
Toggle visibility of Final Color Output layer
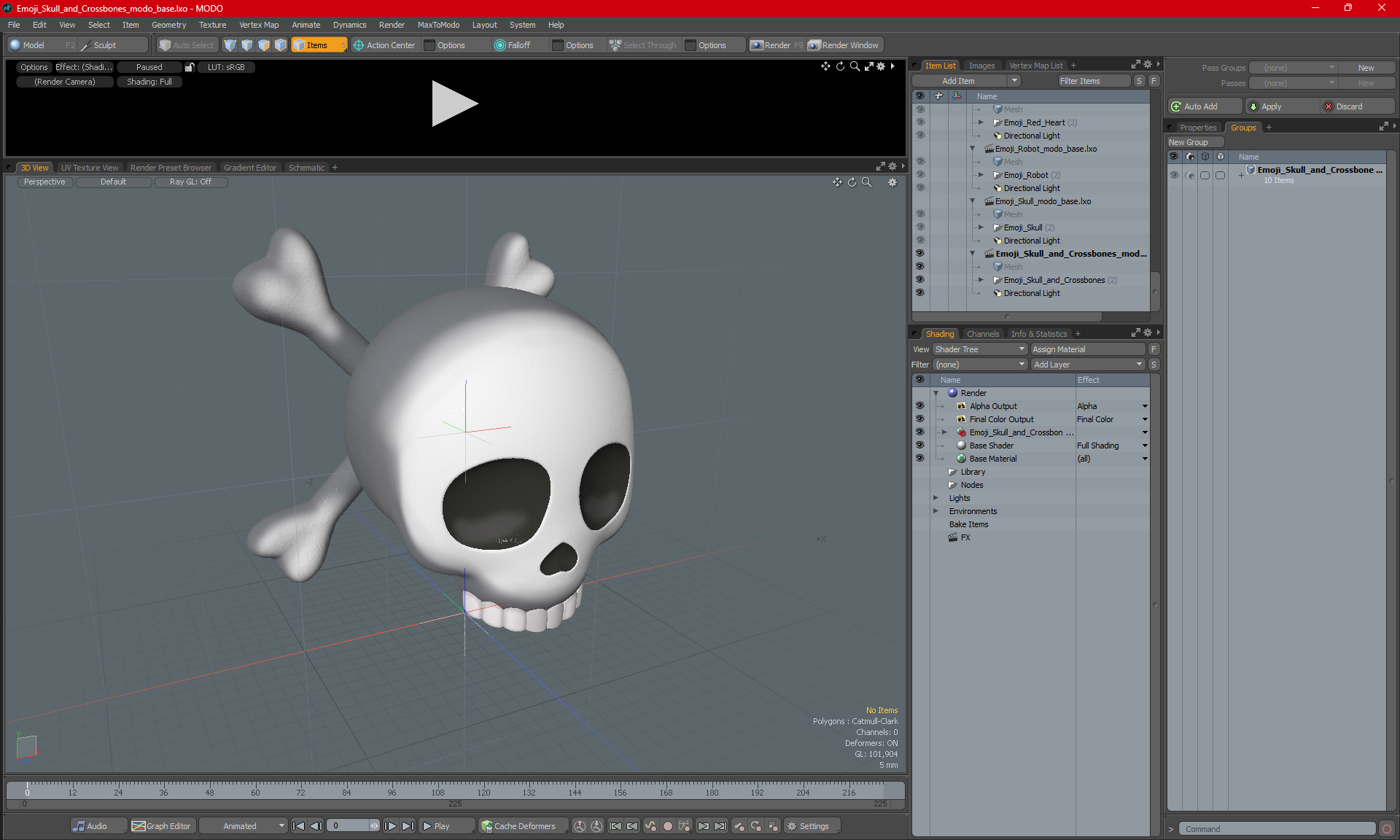[920, 419]
